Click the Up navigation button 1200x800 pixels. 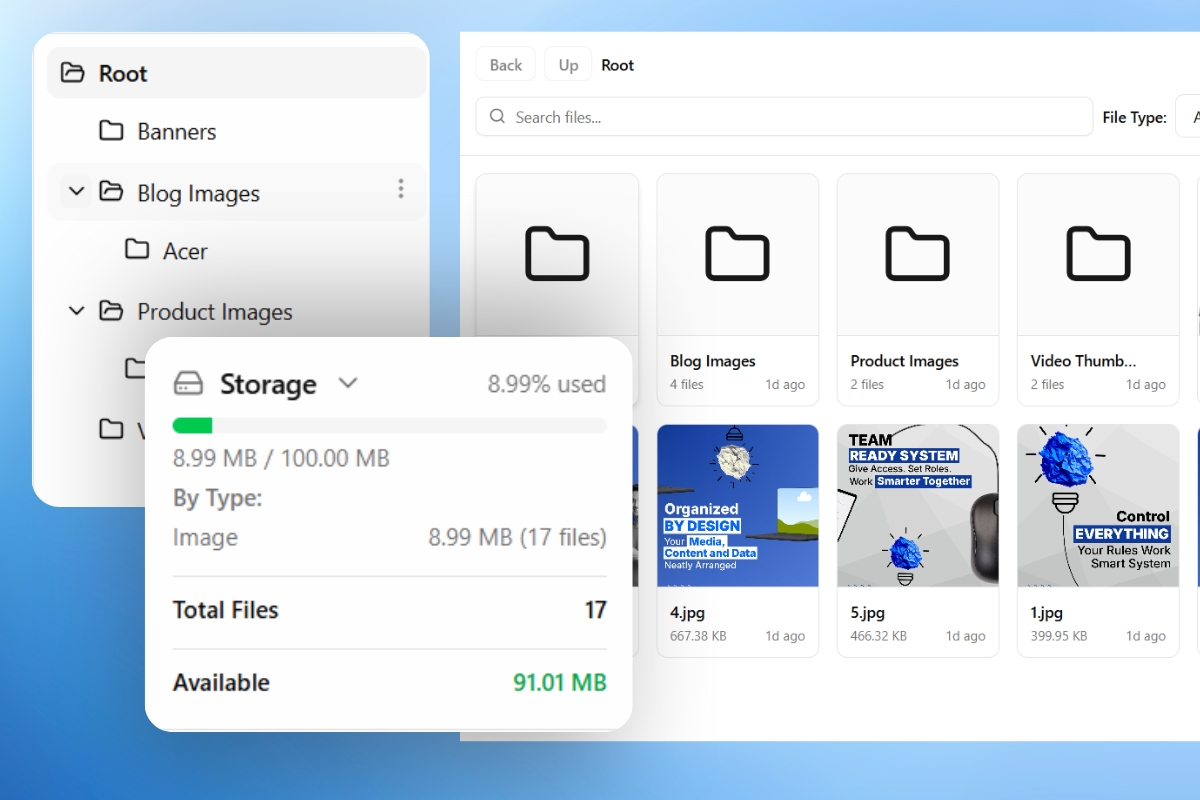point(567,64)
